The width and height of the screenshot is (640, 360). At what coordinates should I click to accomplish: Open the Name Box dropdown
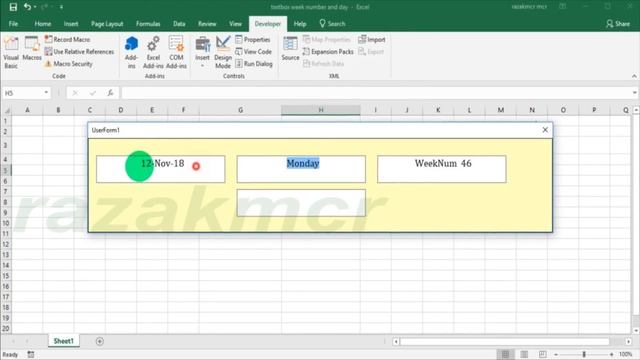(46, 93)
